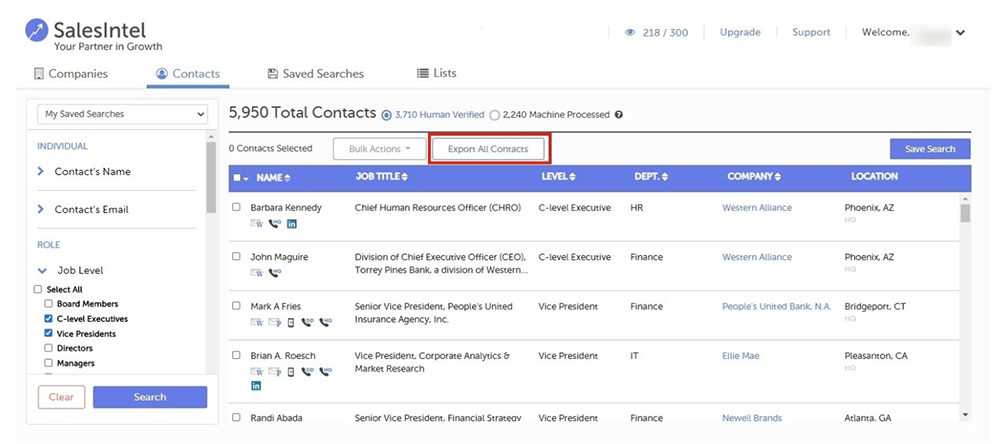Tick the checkbox for Barbara Kennedy's row

pyautogui.click(x=237, y=208)
